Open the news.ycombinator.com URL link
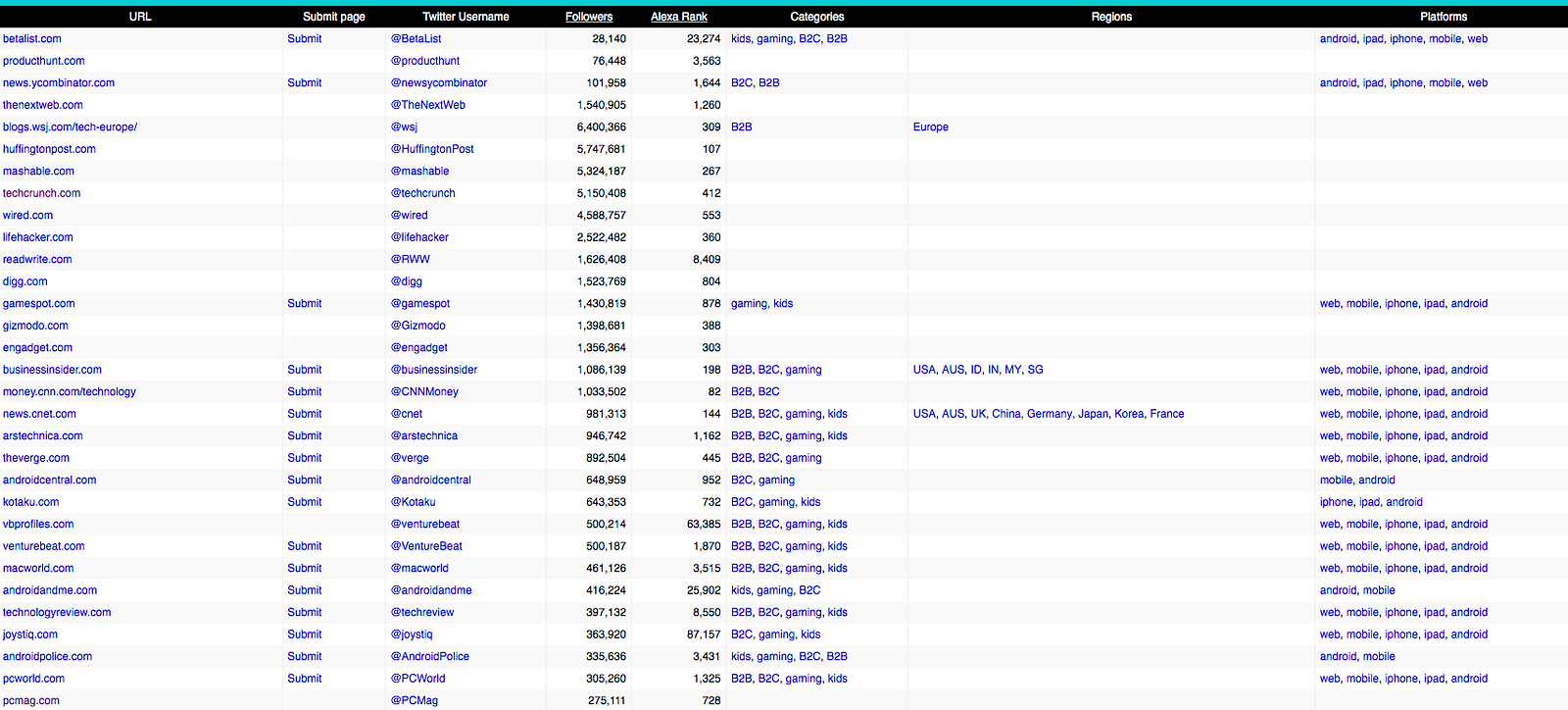 pyautogui.click(x=59, y=83)
